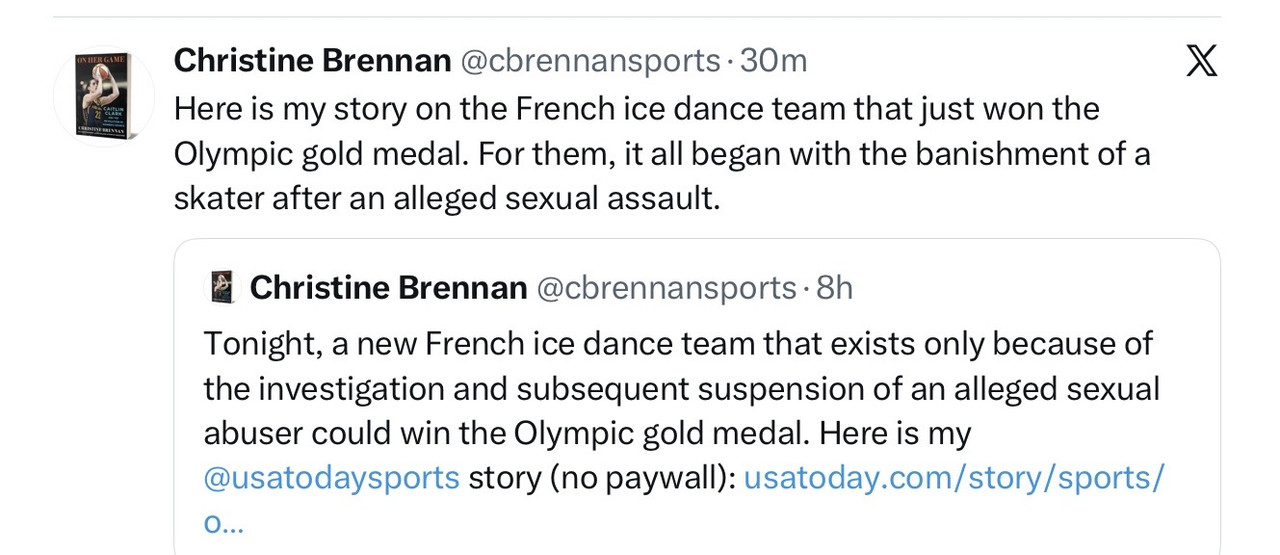Click the horizontal divider line above the post
Image resolution: width=1280 pixels, height=555 pixels.
(636, 17)
